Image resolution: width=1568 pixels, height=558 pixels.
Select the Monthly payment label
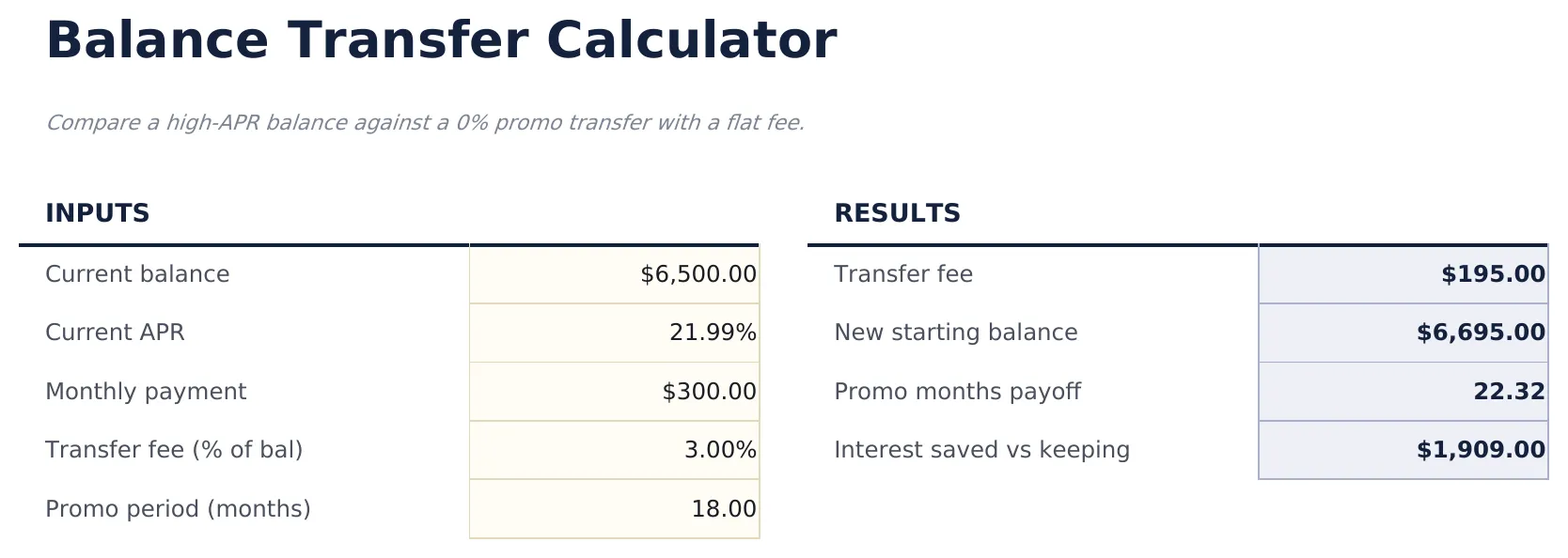[x=146, y=392]
